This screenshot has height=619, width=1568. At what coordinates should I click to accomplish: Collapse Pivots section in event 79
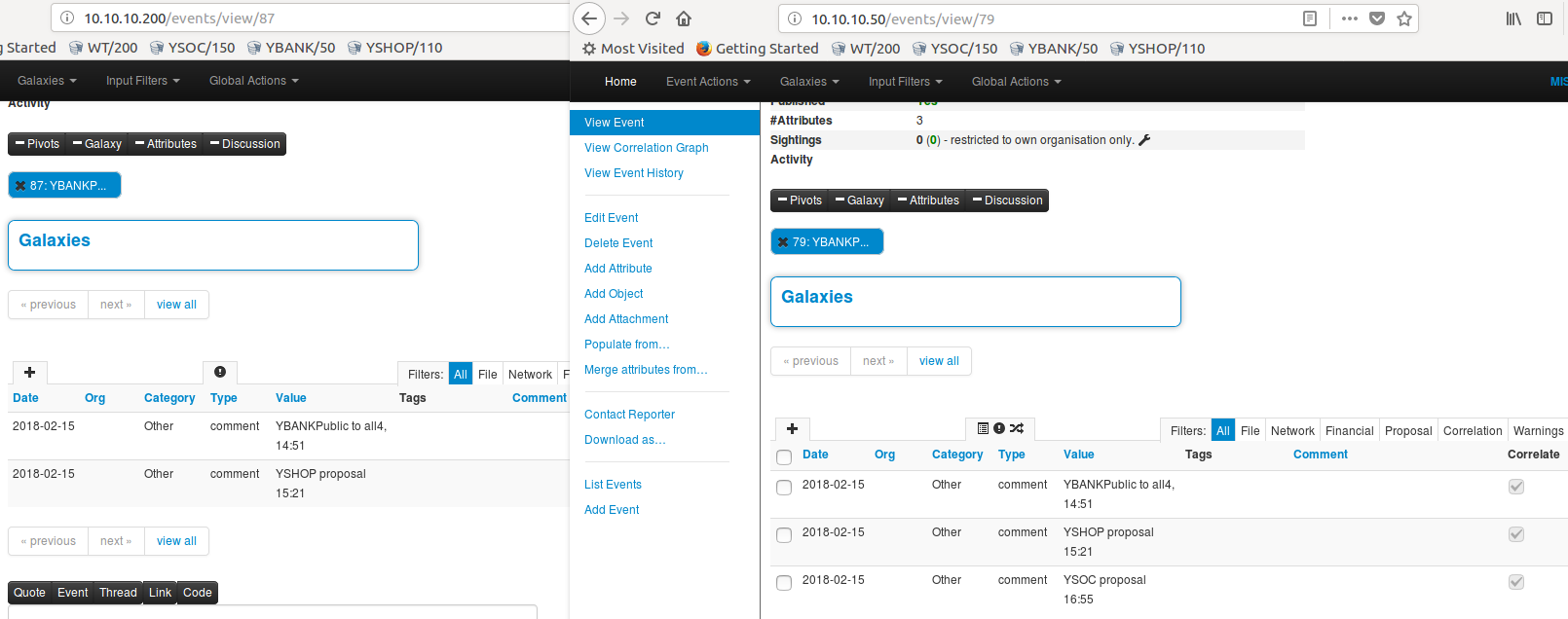pyautogui.click(x=800, y=200)
